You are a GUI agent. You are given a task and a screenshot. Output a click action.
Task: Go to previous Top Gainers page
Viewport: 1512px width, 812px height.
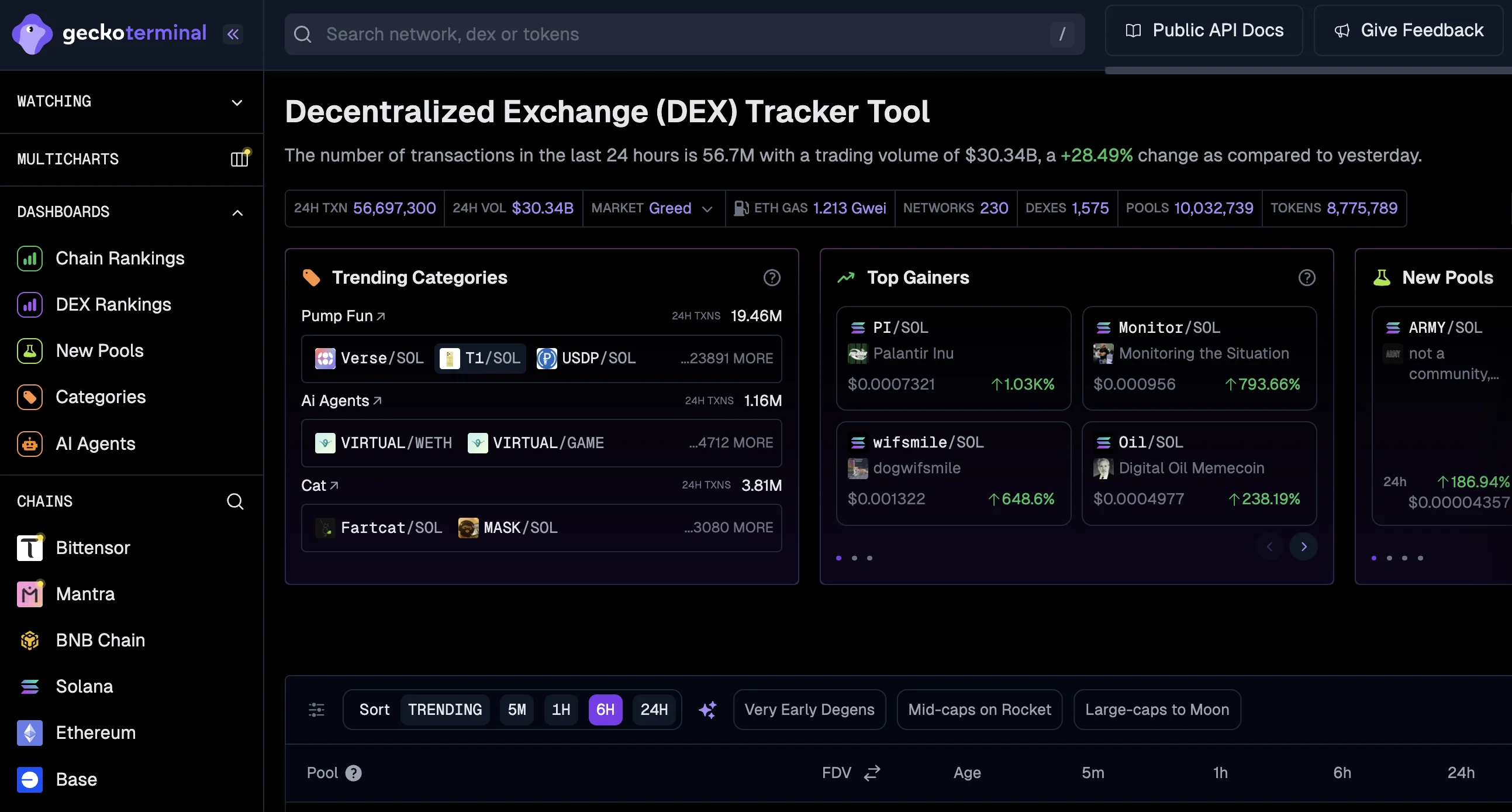point(1269,546)
